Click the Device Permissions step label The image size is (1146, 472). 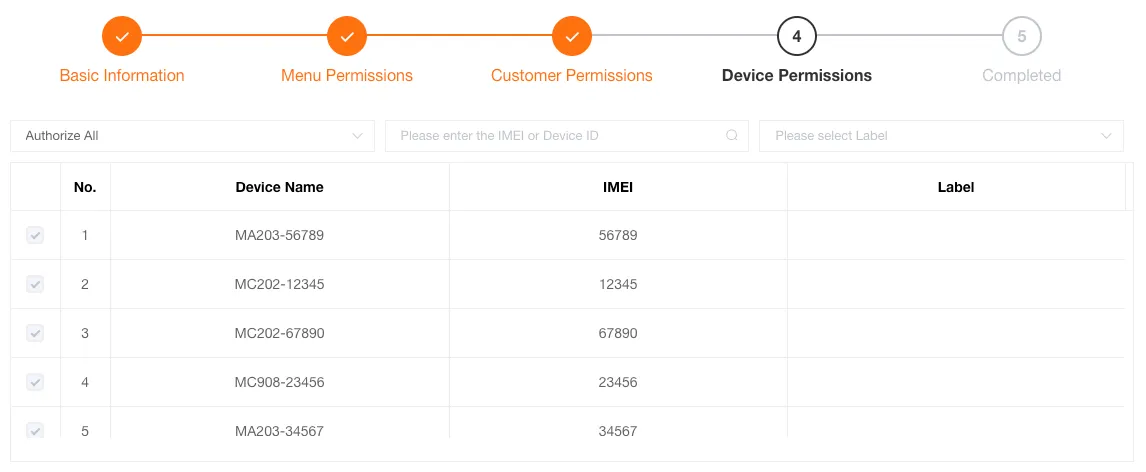pos(797,76)
